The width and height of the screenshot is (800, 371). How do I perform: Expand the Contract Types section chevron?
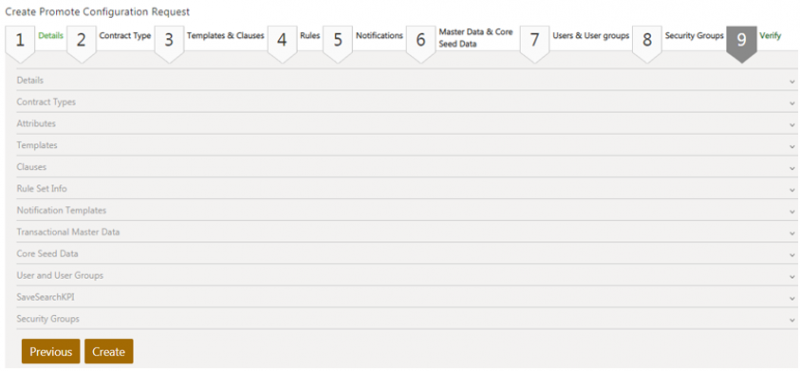pyautogui.click(x=792, y=103)
